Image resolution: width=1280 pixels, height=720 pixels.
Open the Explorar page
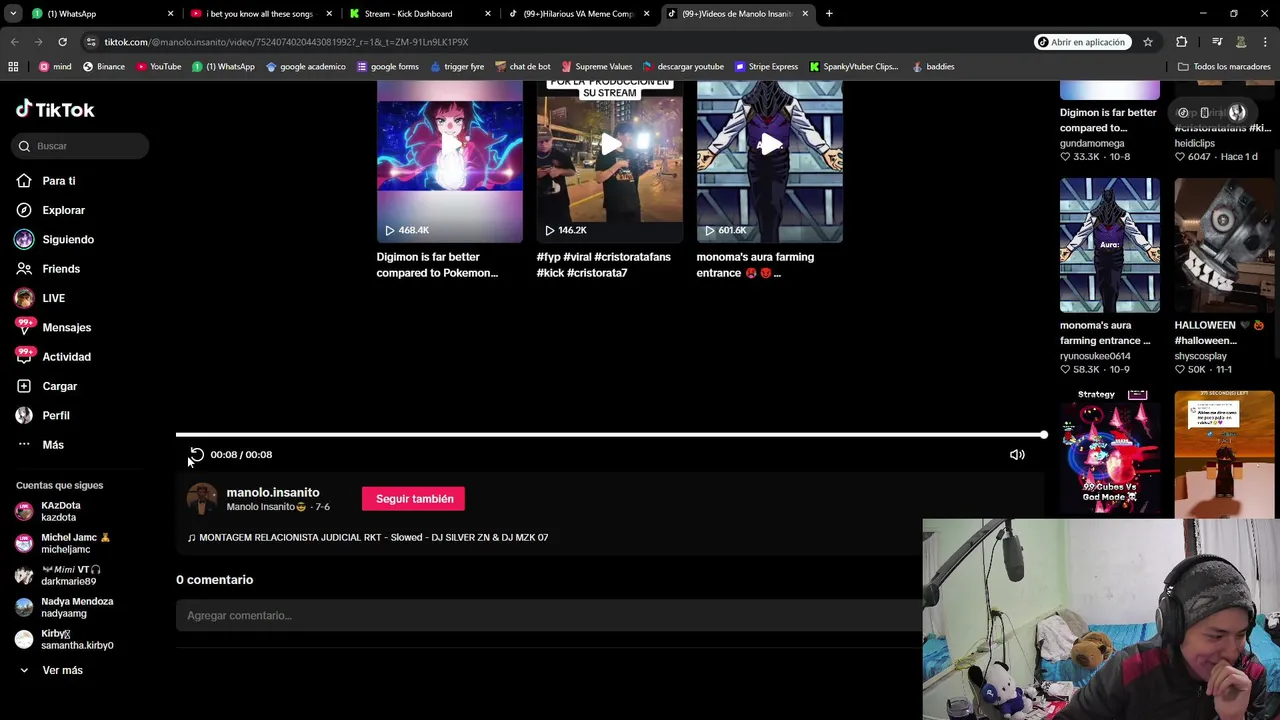pyautogui.click(x=51, y=210)
